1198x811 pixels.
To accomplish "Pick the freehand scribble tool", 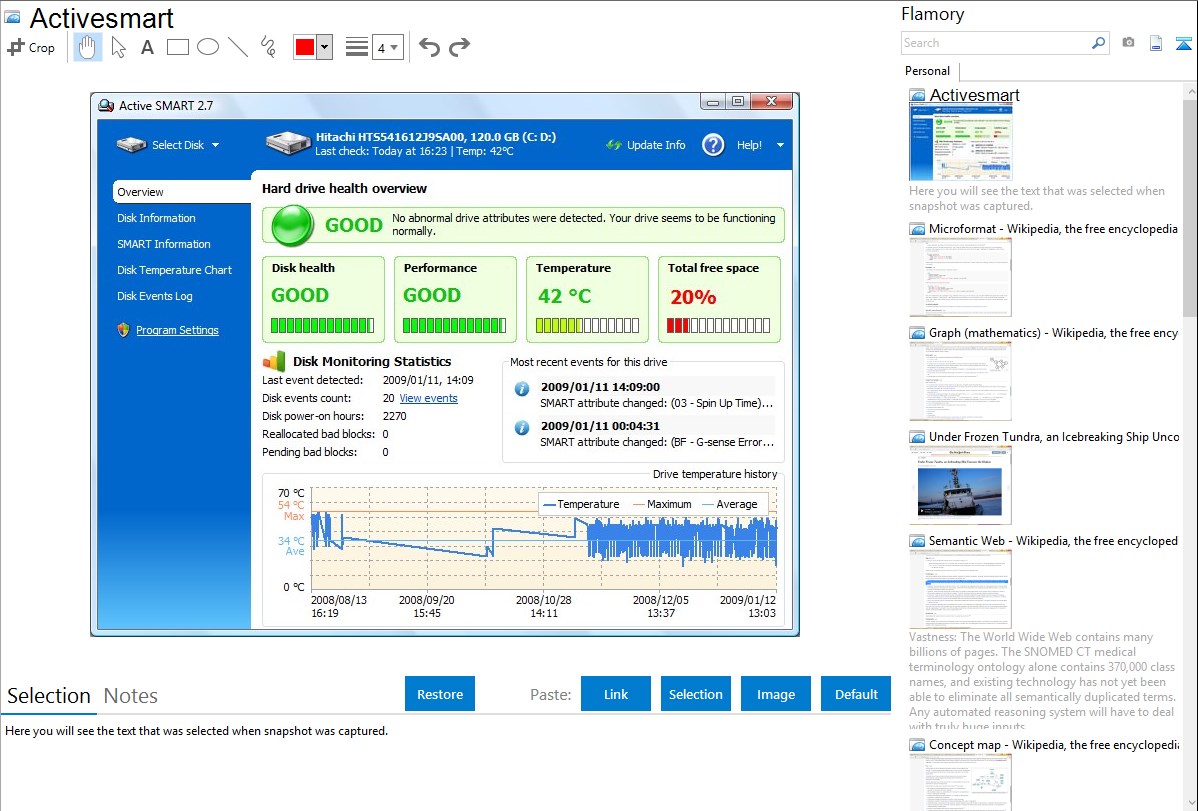I will (267, 47).
